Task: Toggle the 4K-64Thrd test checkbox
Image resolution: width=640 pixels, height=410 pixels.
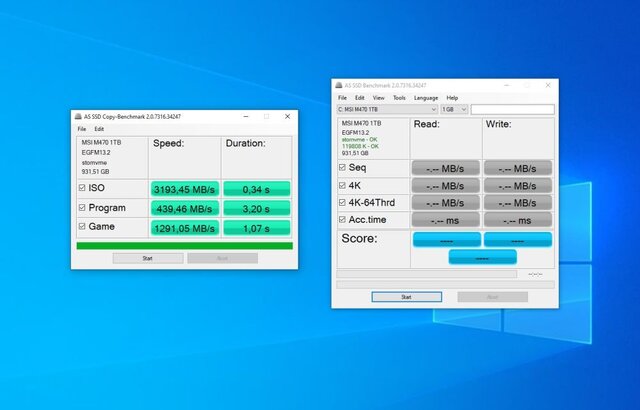Action: click(x=341, y=203)
